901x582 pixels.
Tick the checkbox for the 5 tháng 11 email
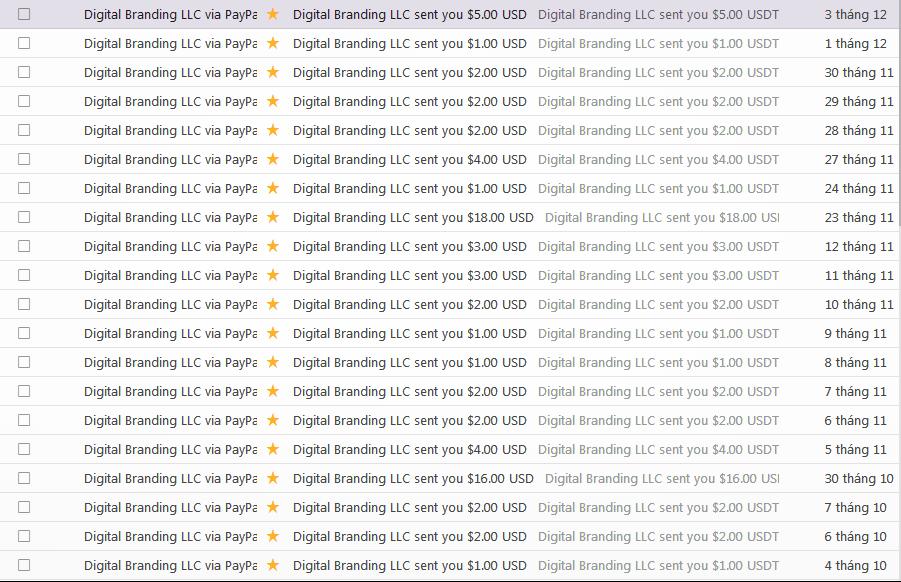(24, 449)
